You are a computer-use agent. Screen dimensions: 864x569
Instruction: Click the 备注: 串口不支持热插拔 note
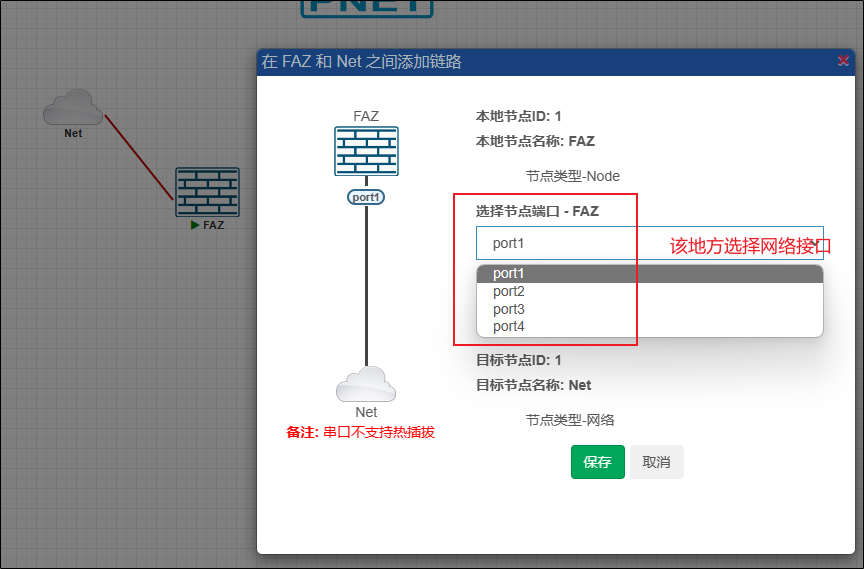[360, 432]
